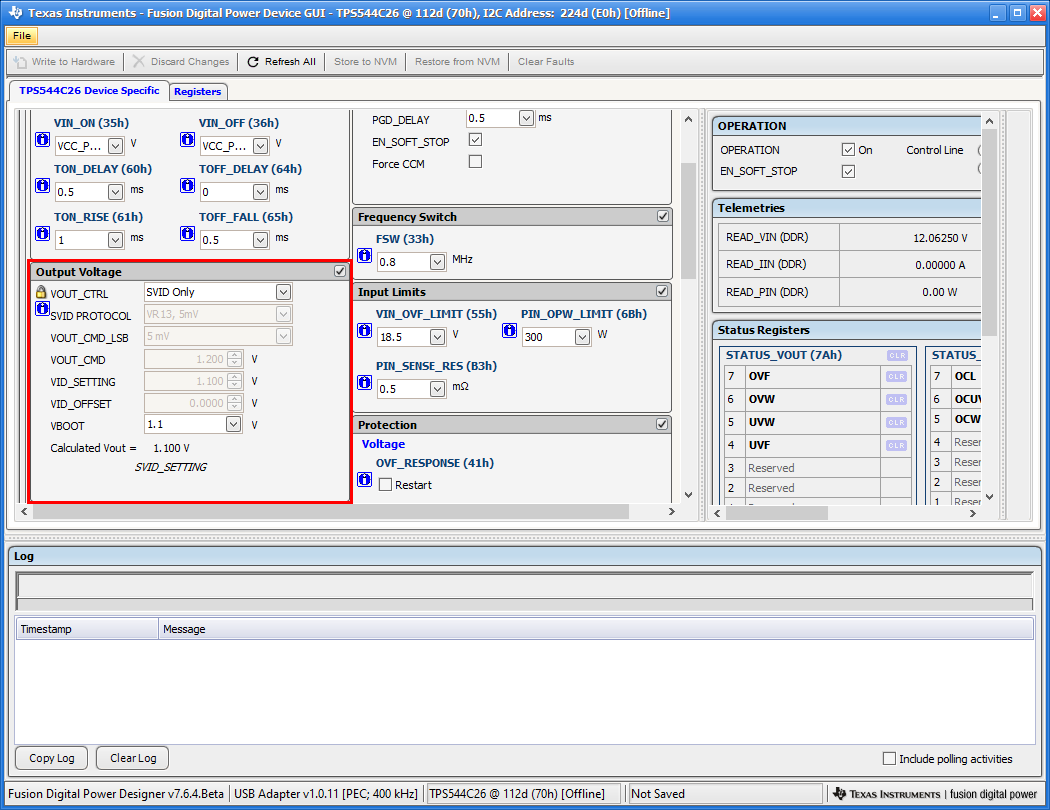
Task: Click the info icon next to FSW
Action: click(x=364, y=256)
